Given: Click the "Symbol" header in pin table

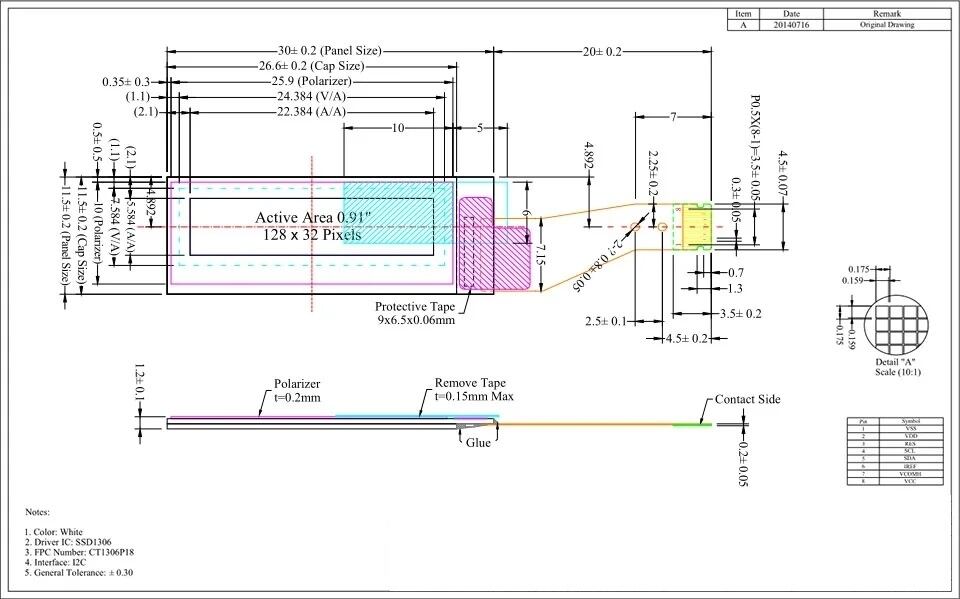Looking at the screenshot, I should point(911,421).
